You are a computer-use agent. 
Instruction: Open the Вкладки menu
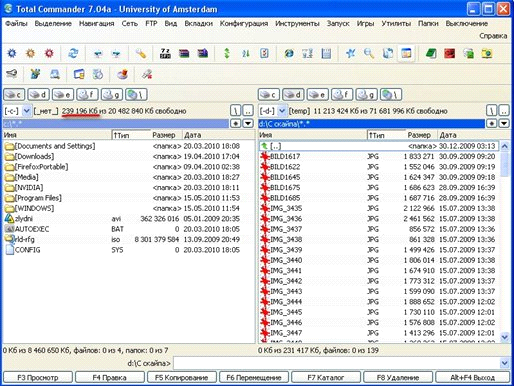click(198, 24)
